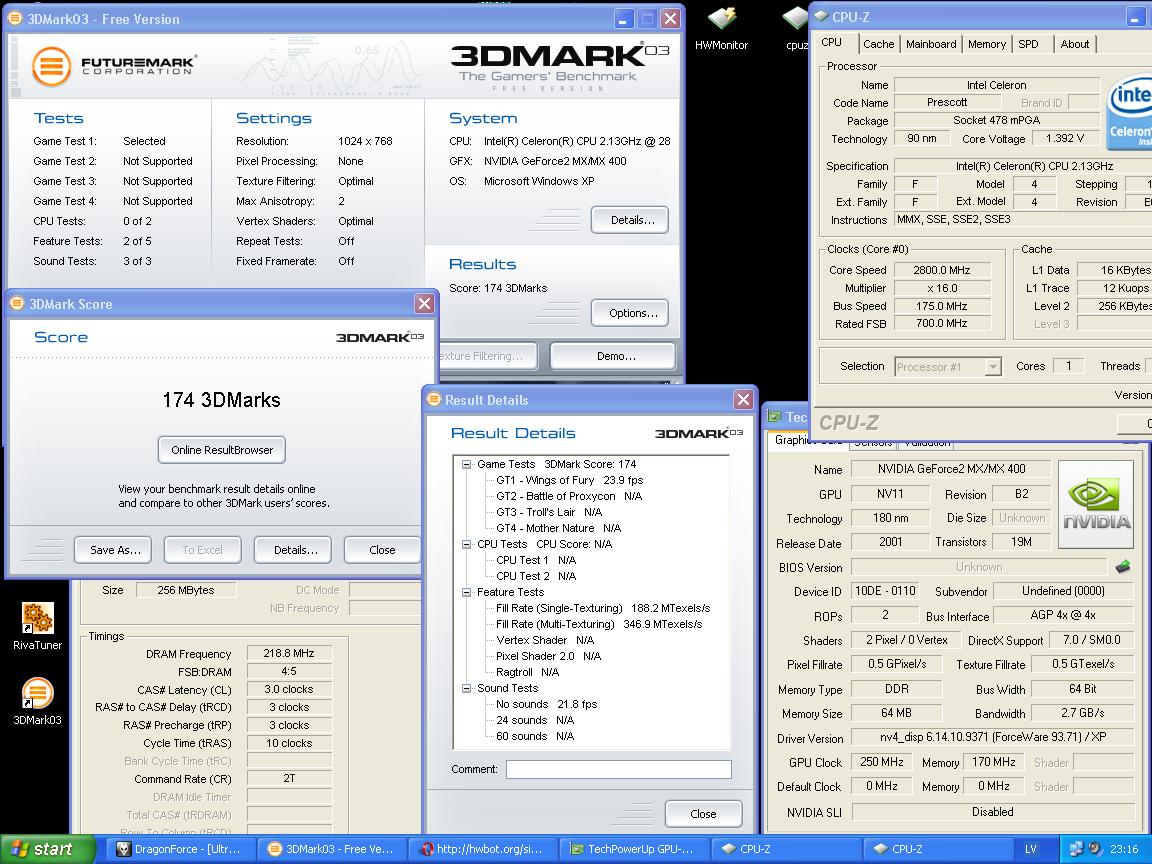
Task: Click the Core Speed 2800.0 MHz value
Action: [942, 270]
